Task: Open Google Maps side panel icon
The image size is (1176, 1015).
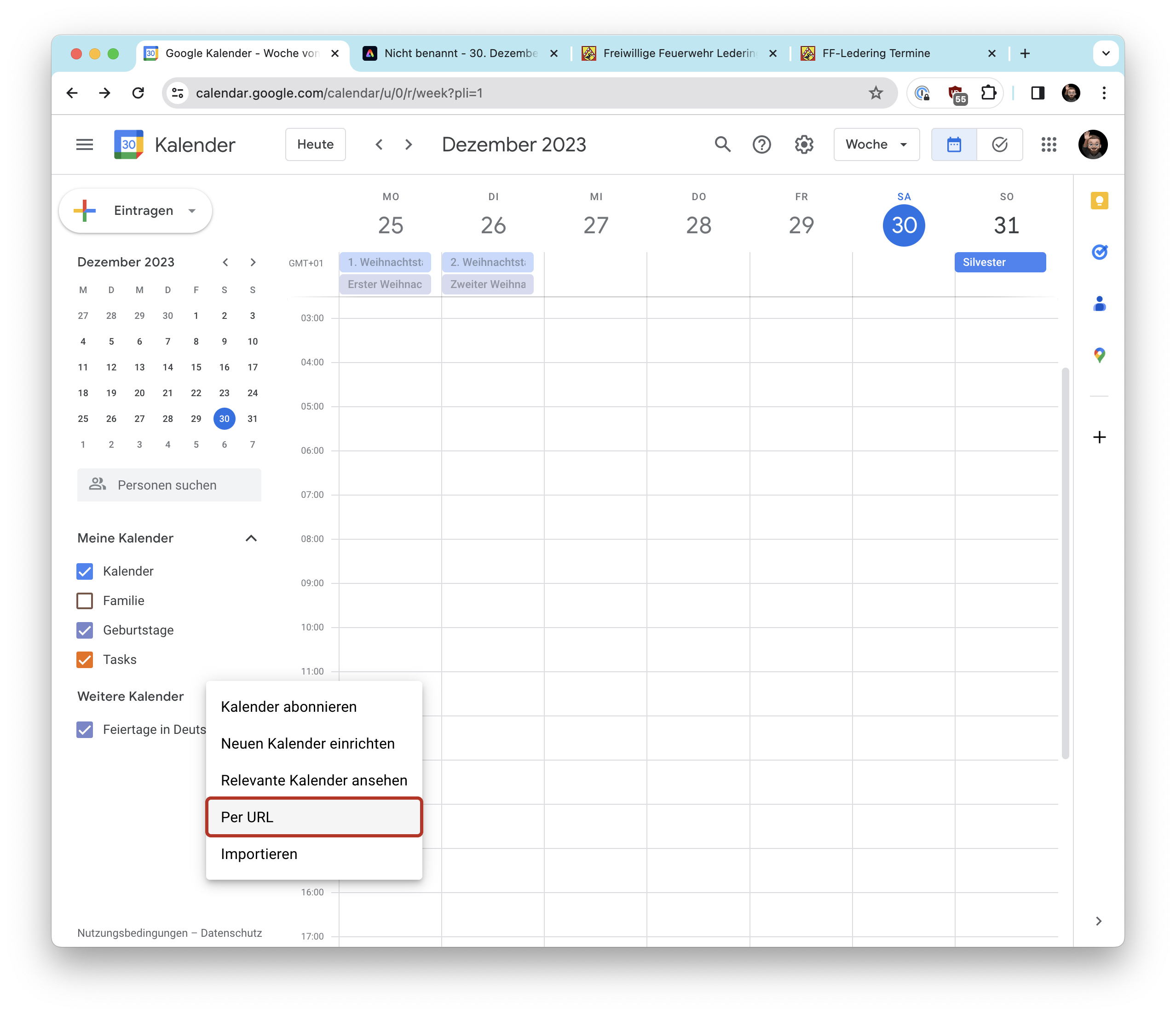Action: 1099,355
